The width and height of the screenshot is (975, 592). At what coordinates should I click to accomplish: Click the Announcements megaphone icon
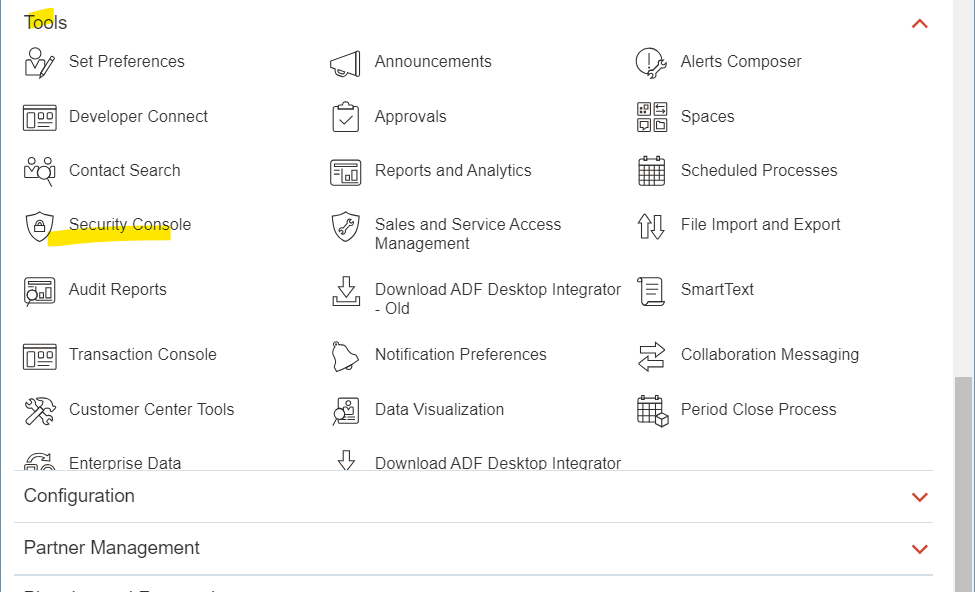[x=345, y=63]
